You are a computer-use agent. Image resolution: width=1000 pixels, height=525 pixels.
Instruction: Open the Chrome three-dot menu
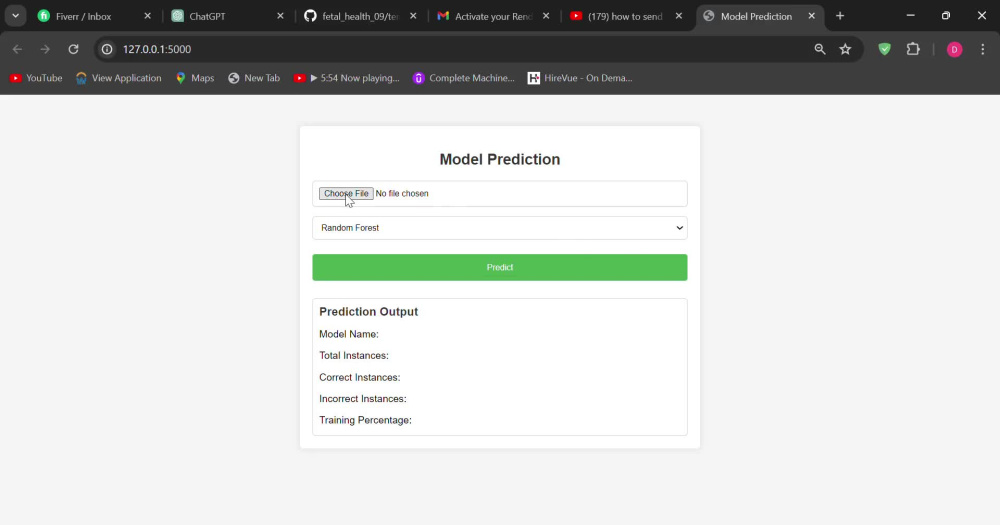(x=982, y=49)
